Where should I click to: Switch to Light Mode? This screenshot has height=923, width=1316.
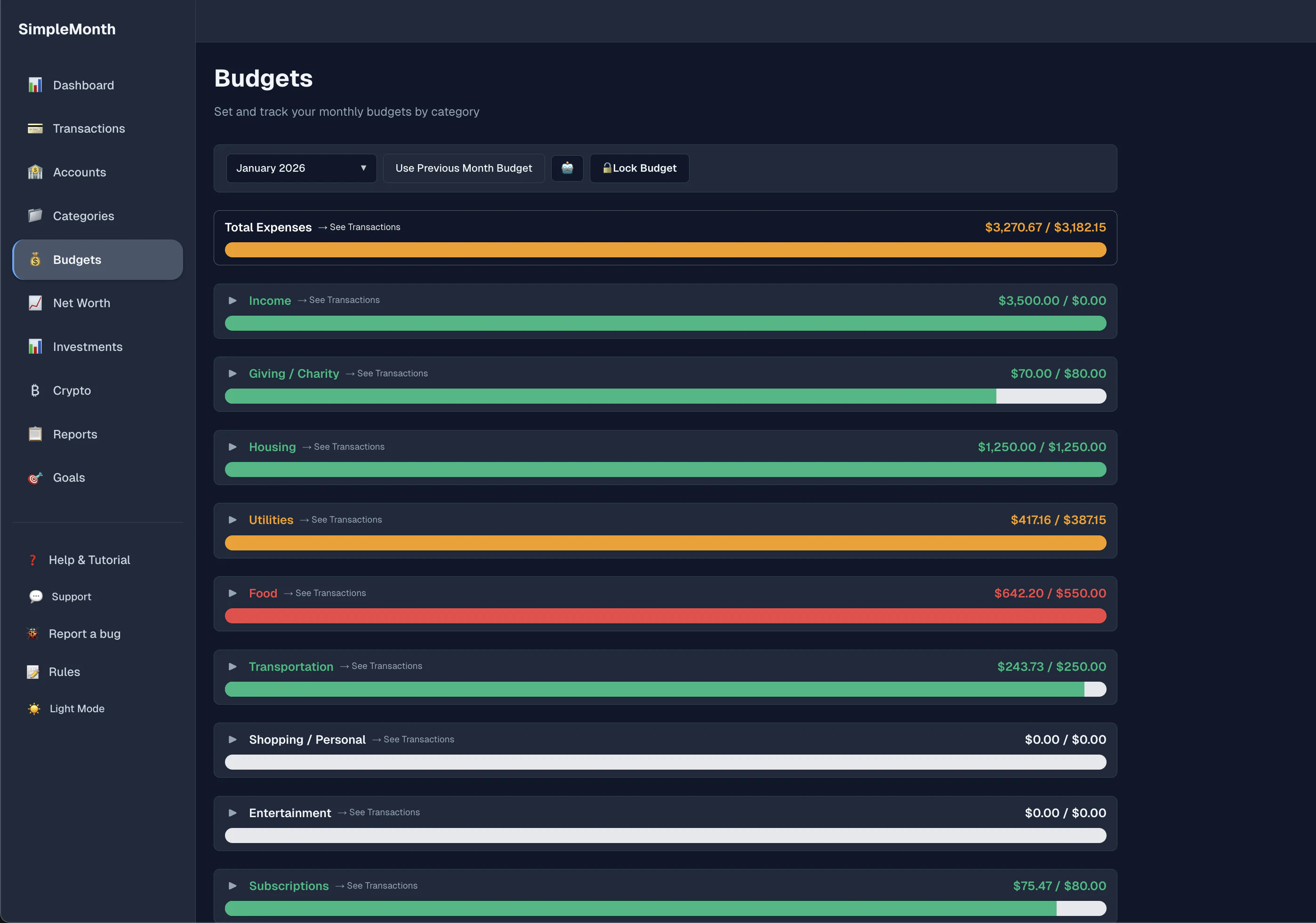77,708
